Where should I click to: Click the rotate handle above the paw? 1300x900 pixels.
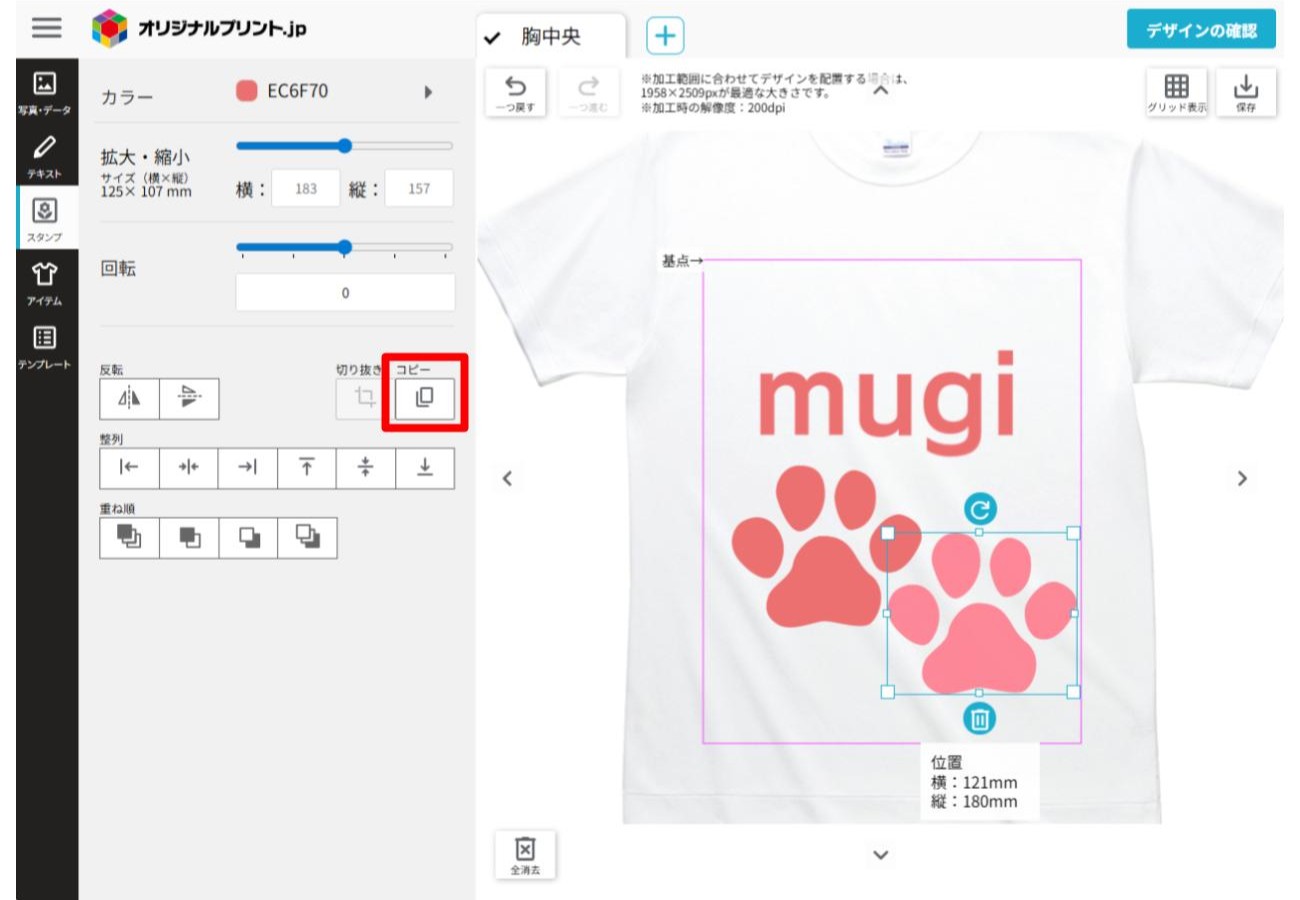click(980, 510)
